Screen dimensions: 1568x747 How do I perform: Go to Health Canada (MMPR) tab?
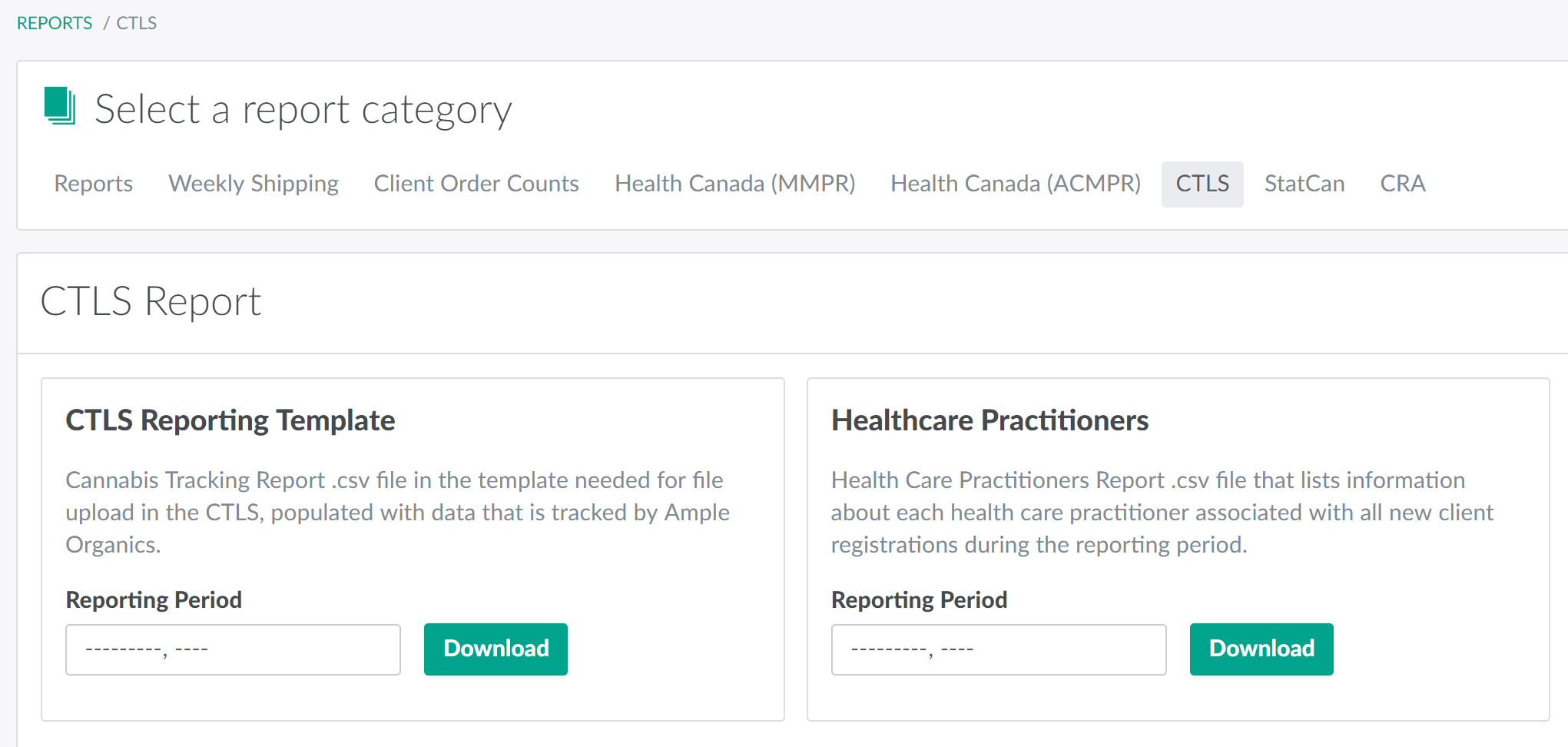point(734,184)
